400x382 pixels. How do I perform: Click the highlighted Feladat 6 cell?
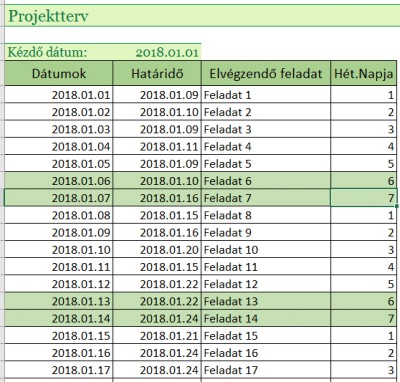click(266, 181)
